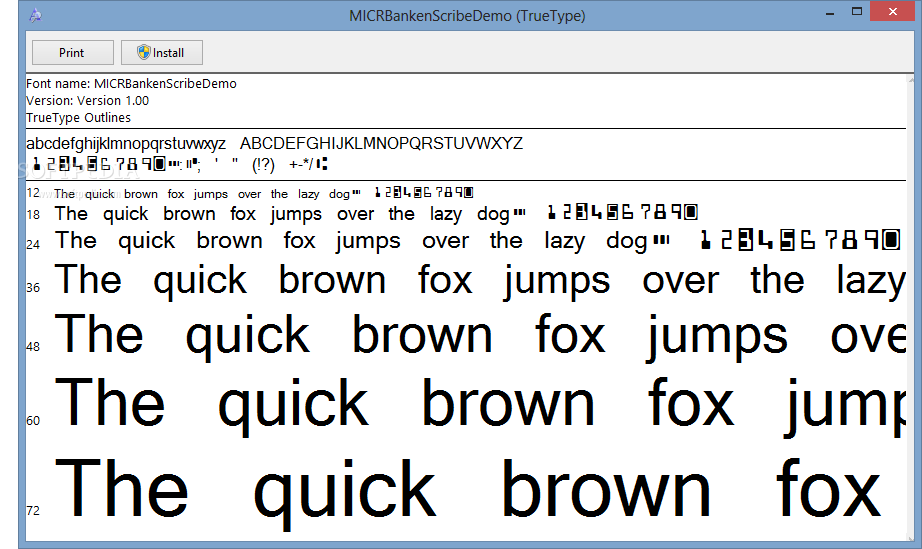Click the 'Version: Version 1.00' line

[x=88, y=101]
